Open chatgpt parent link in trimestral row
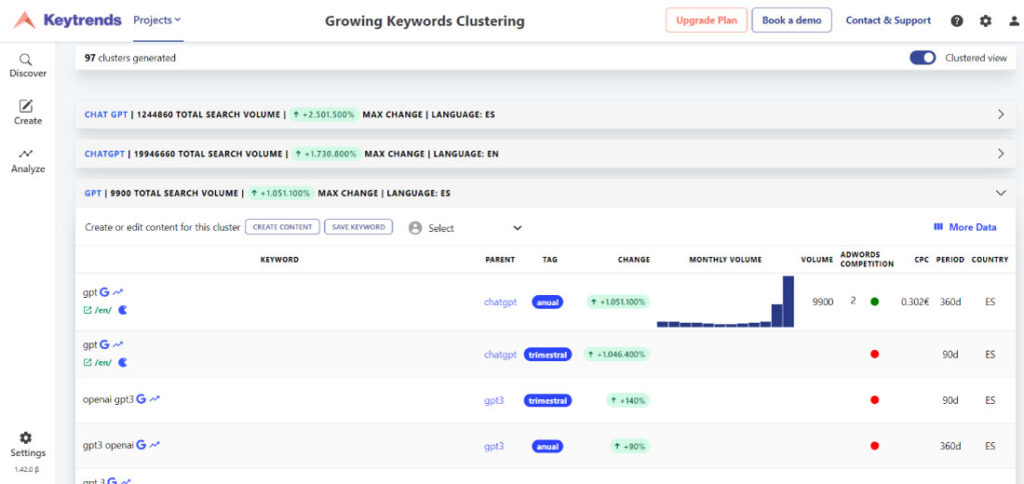The image size is (1024, 484). tap(500, 355)
